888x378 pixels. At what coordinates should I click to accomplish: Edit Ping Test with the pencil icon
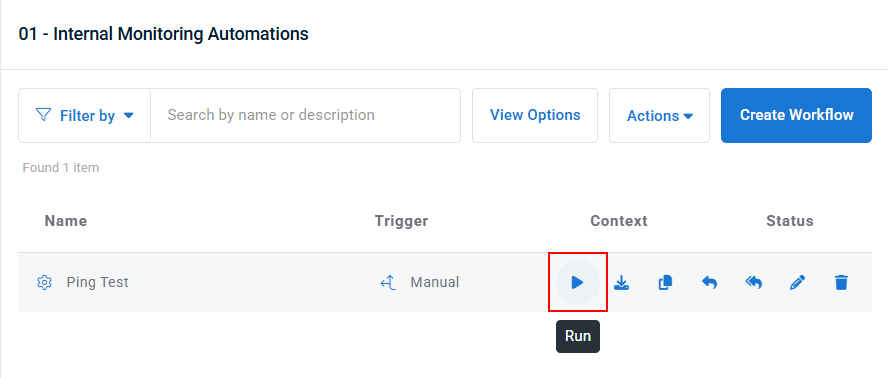coord(797,282)
